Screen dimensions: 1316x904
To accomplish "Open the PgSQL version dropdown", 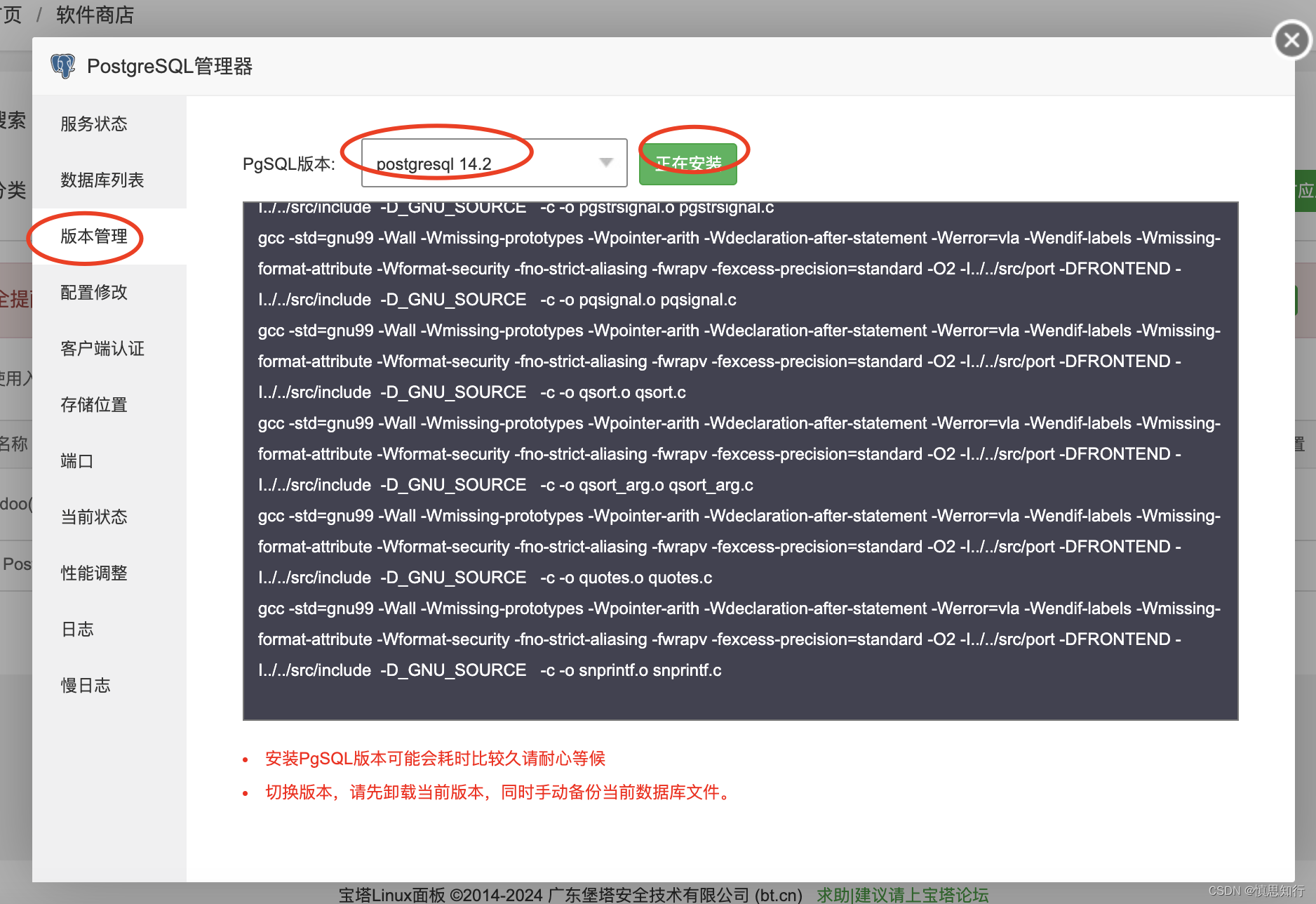I will (494, 164).
